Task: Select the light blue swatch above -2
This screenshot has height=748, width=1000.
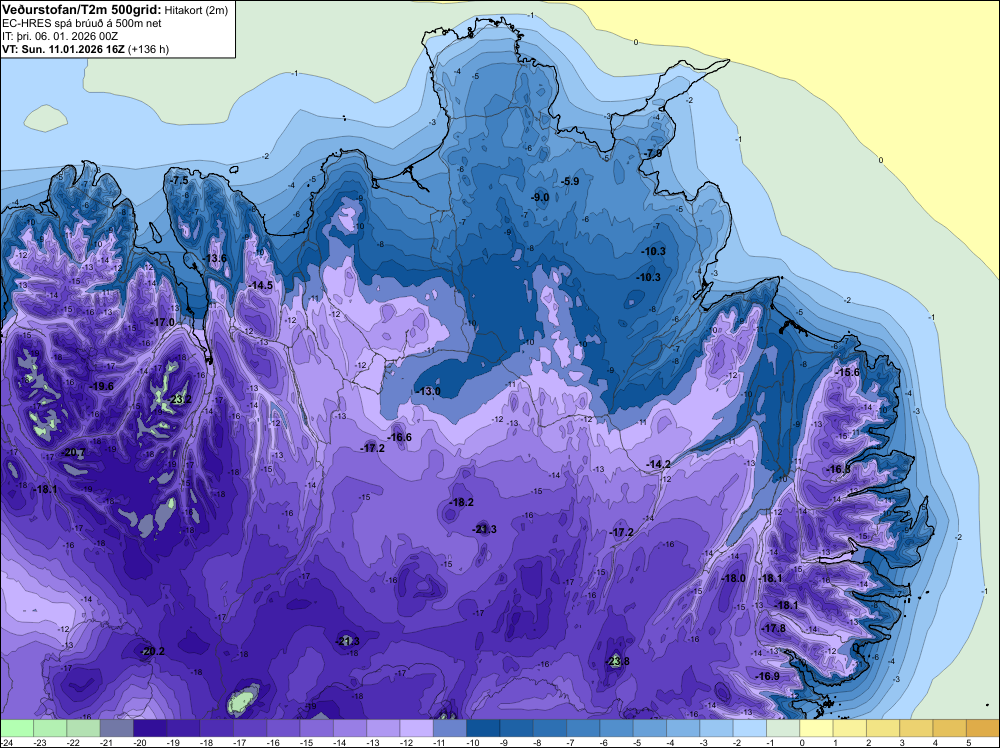Action: pyautogui.click(x=749, y=728)
